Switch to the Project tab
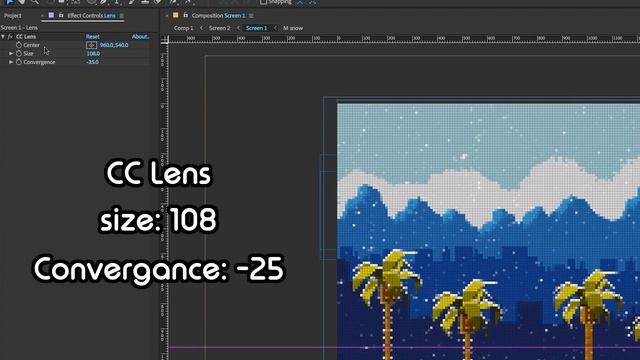The height and width of the screenshot is (360, 640). click(x=13, y=16)
